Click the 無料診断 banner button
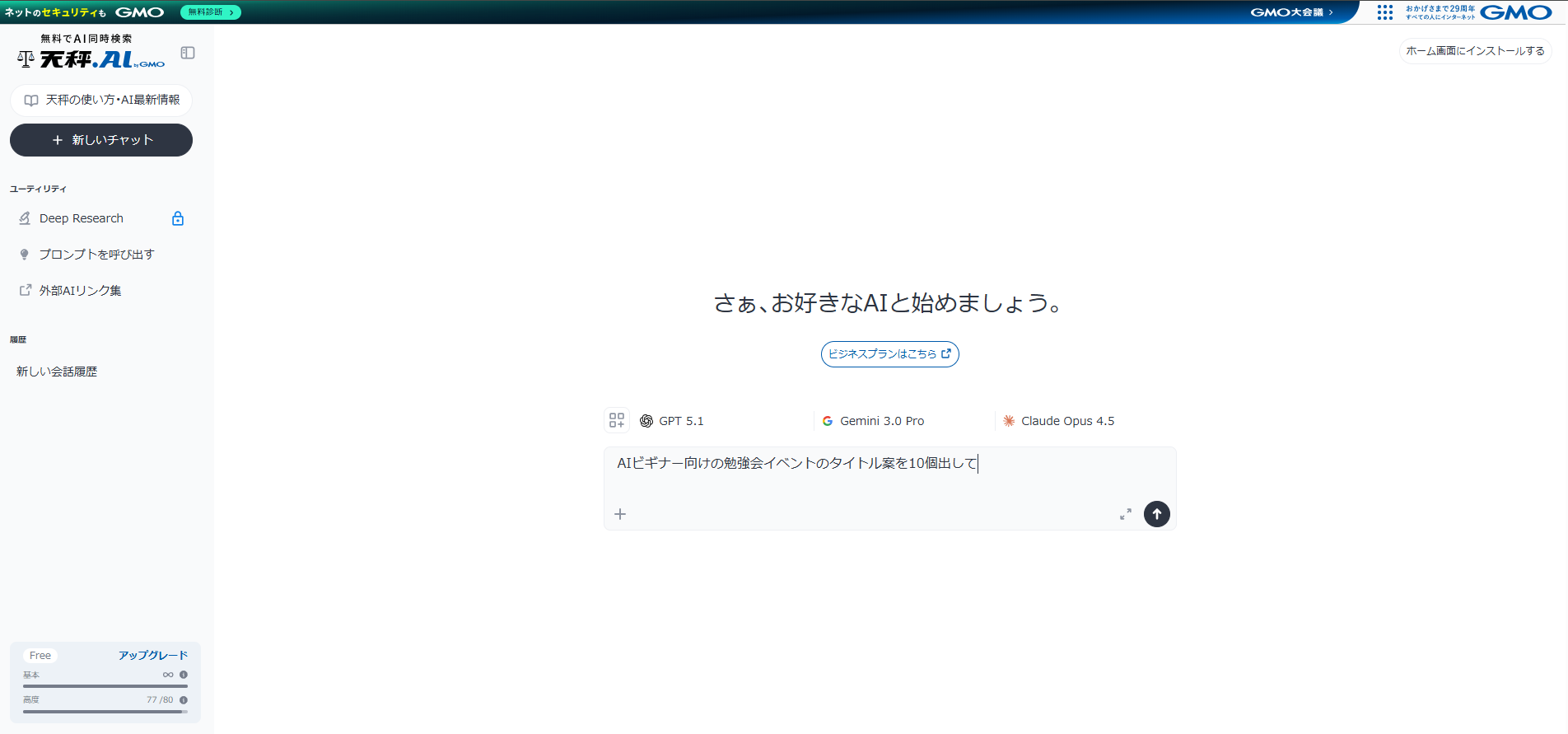The image size is (1568, 734). (x=211, y=12)
